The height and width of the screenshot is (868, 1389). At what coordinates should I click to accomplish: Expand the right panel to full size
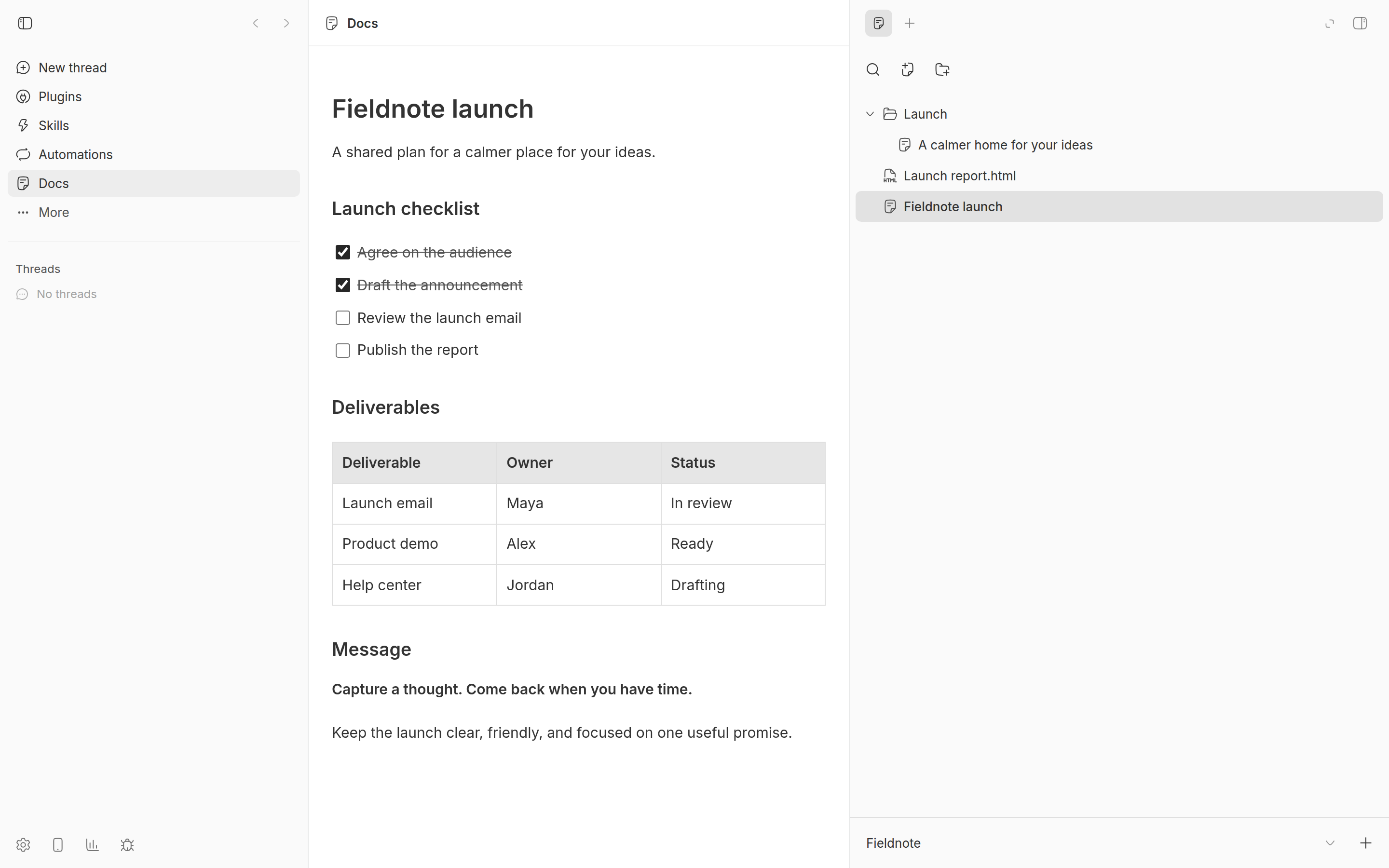(1329, 23)
